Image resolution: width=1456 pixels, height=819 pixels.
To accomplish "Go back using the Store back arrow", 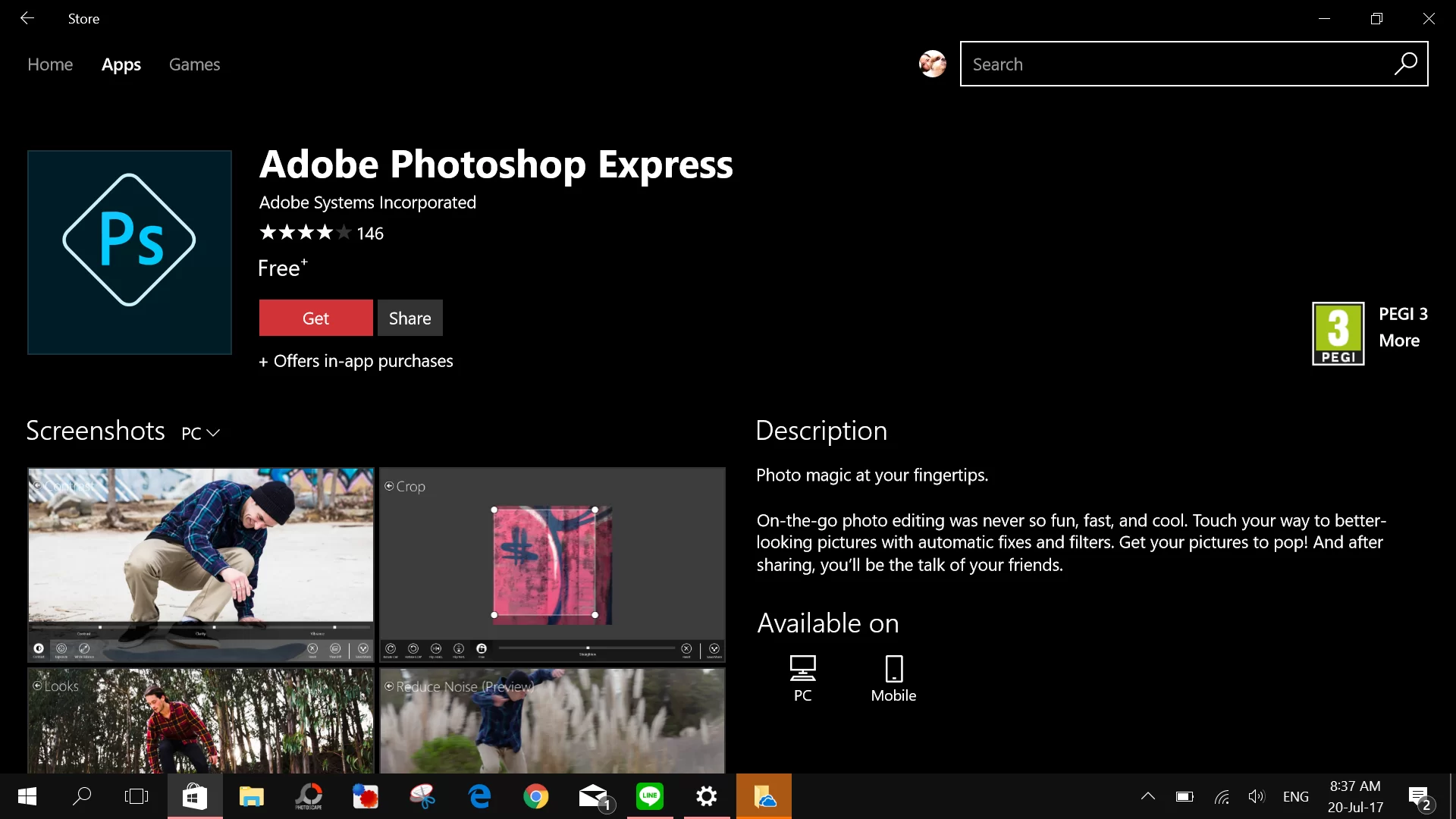I will (27, 18).
